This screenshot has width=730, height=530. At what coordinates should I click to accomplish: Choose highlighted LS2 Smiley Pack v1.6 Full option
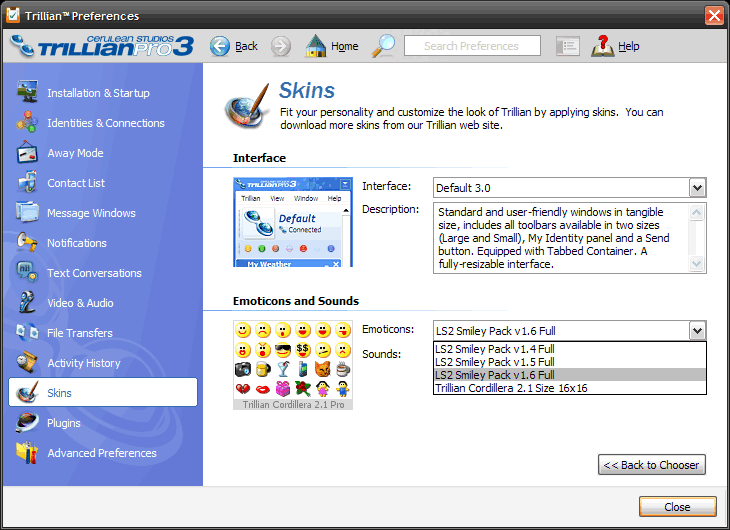[x=570, y=375]
